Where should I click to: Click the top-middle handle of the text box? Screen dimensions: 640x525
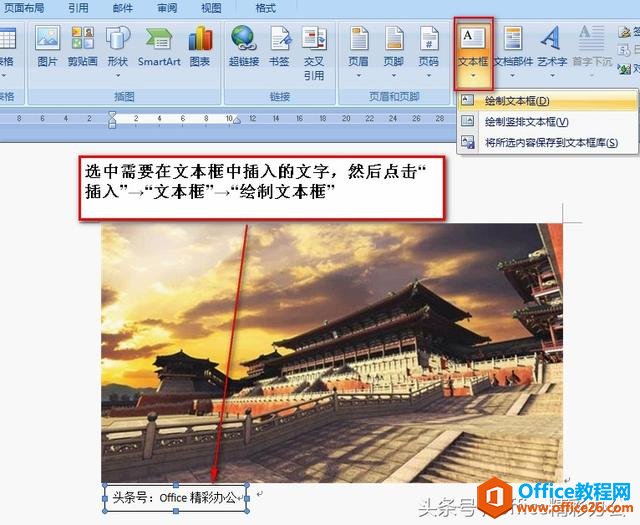(x=176, y=485)
